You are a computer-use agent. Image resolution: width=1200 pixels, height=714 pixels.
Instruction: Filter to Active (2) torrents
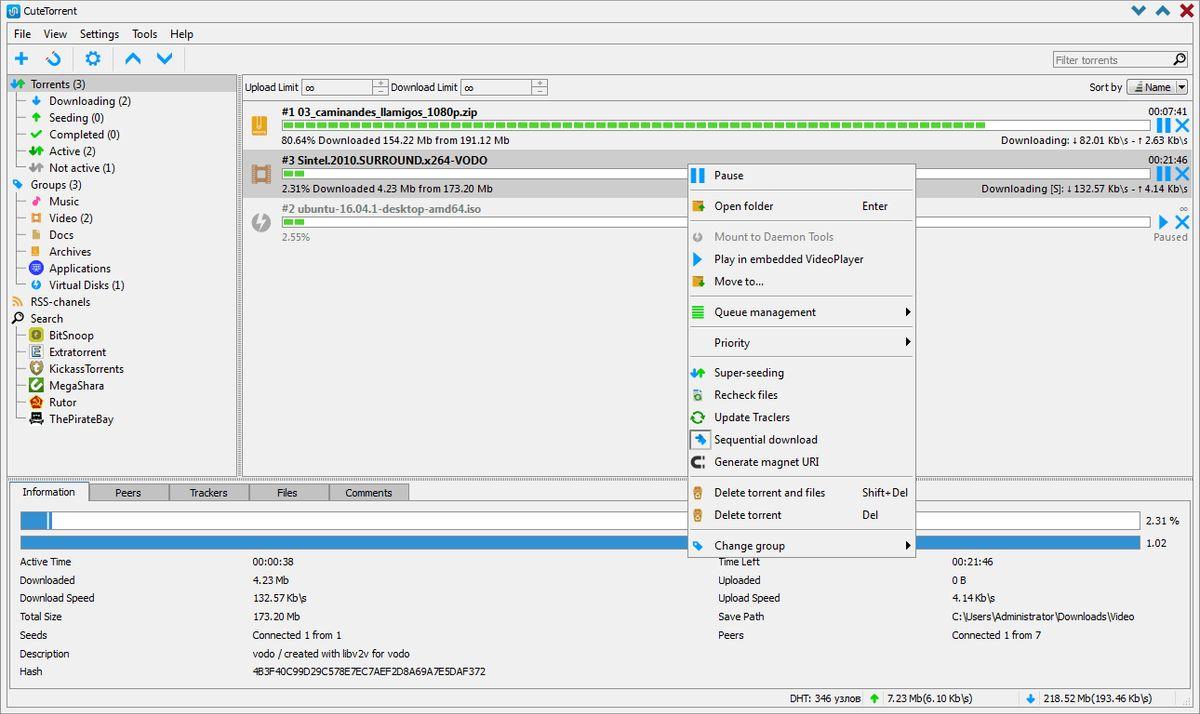pos(72,151)
